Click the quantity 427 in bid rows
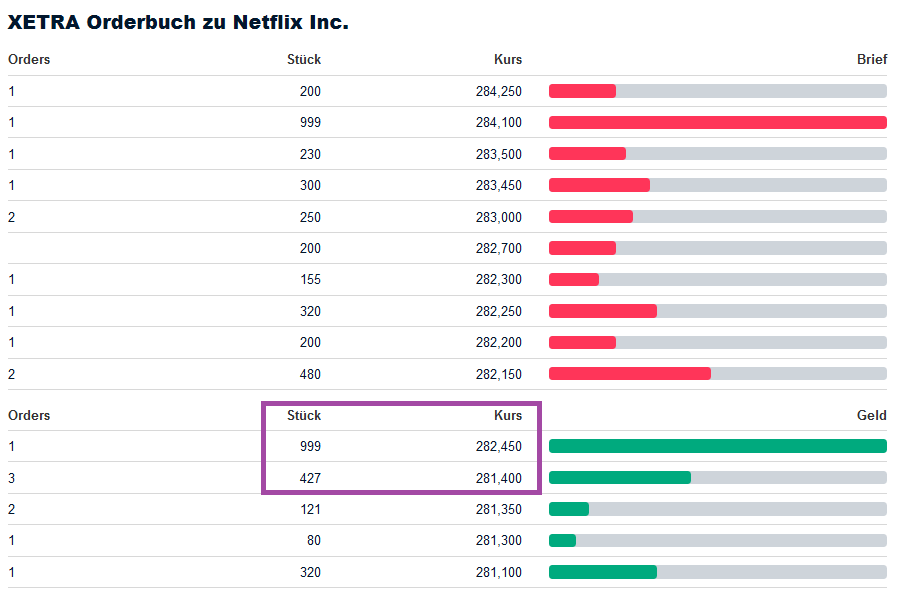 click(310, 478)
